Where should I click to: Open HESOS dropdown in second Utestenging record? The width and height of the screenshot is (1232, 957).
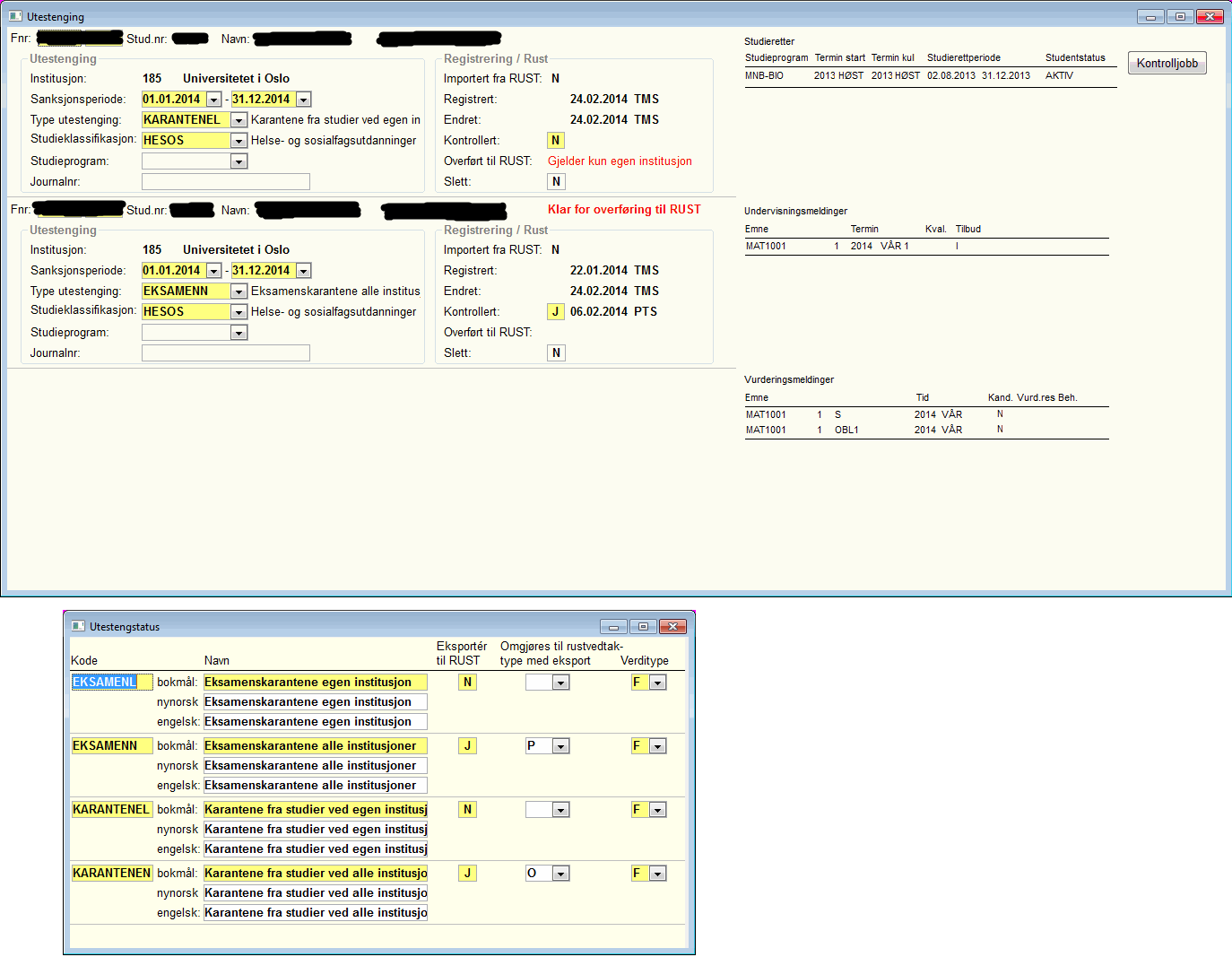click(x=239, y=312)
